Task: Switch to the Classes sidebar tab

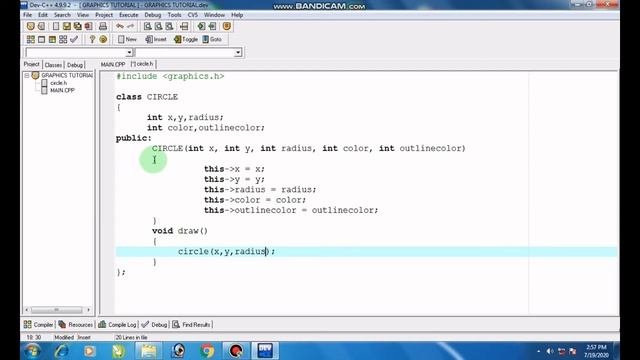Action: coord(53,65)
